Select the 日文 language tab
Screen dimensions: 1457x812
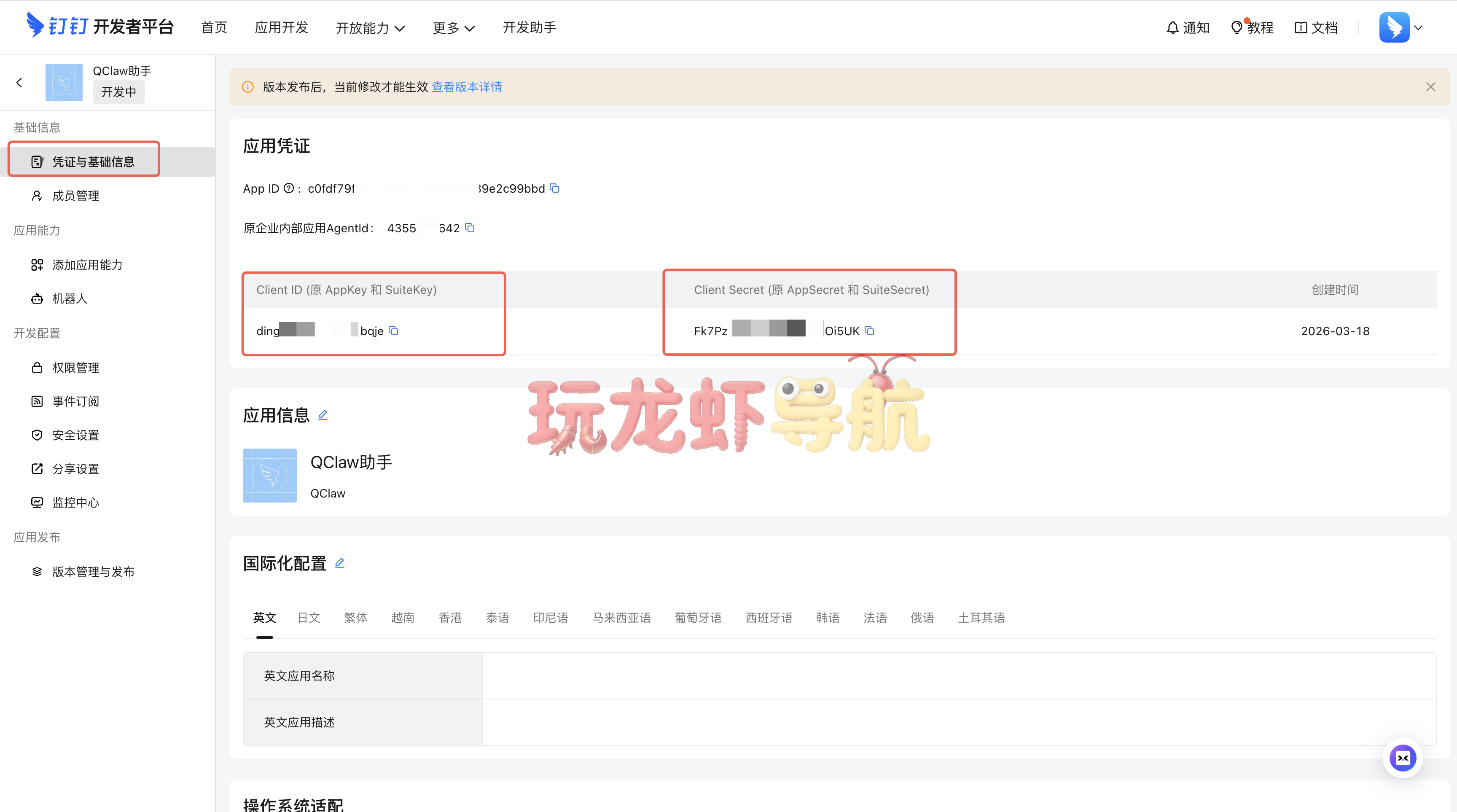point(309,618)
